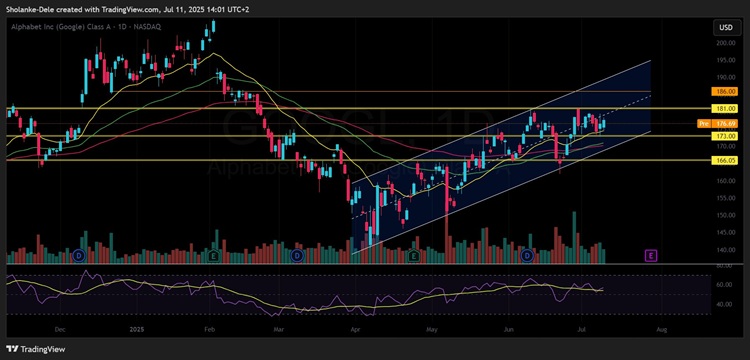The width and height of the screenshot is (750, 360).
Task: Select the Apr label on time axis
Action: click(354, 330)
